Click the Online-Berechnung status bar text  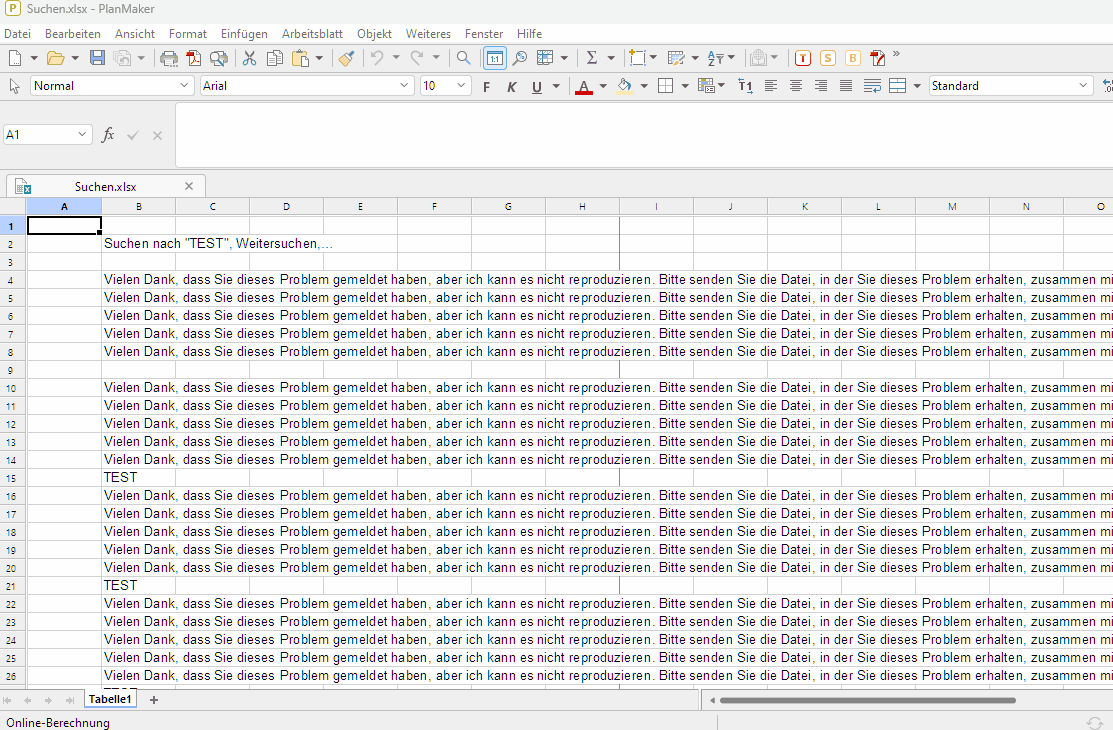(58, 723)
